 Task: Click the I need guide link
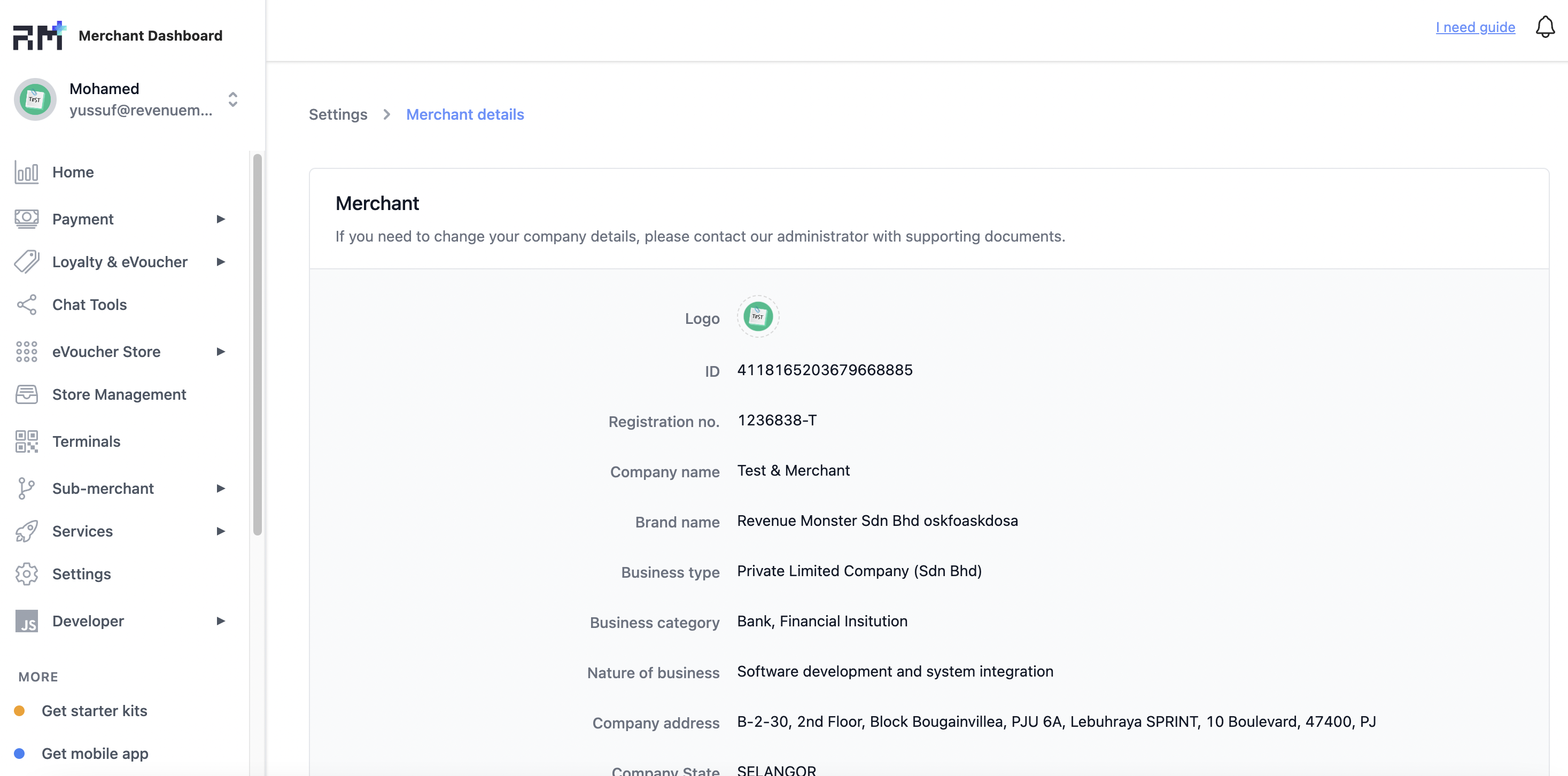1476,27
